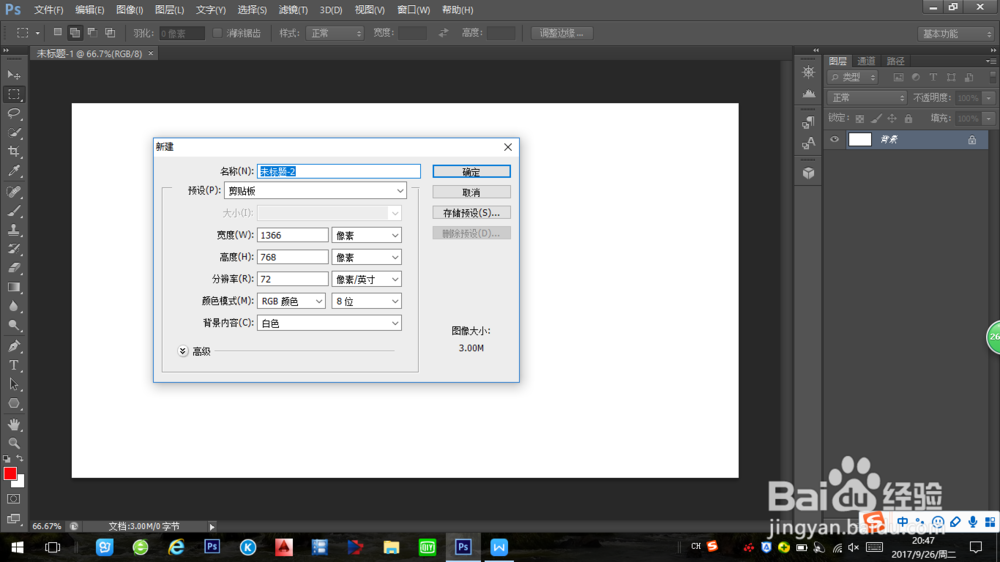Open the background contents 白色 dropdown
The height and width of the screenshot is (562, 1000).
point(329,323)
